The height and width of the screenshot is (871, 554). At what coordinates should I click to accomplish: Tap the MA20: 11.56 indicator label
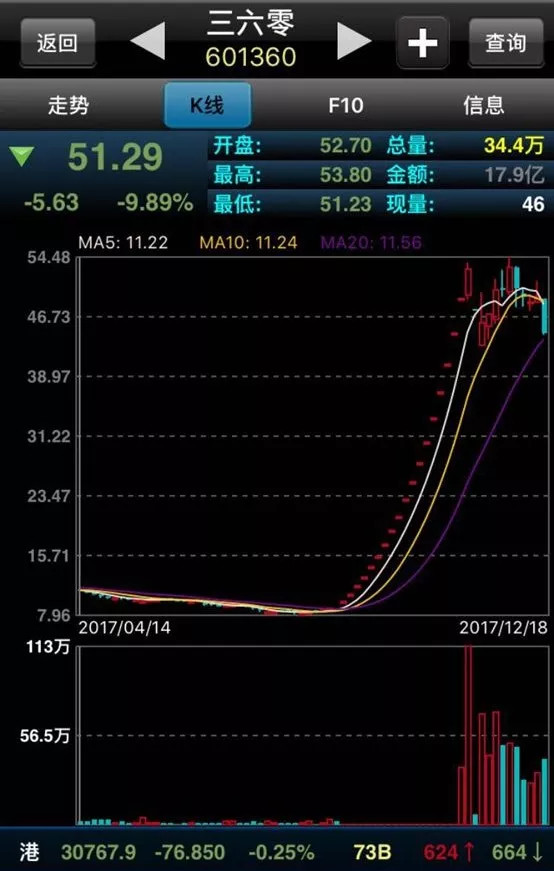point(371,242)
